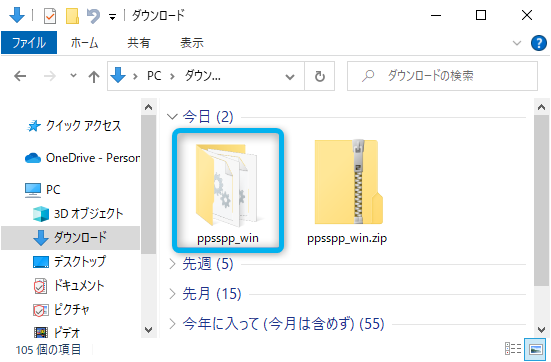Switch to large icons view in status bar
Image resolution: width=551 pixels, height=362 pixels.
[x=534, y=349]
